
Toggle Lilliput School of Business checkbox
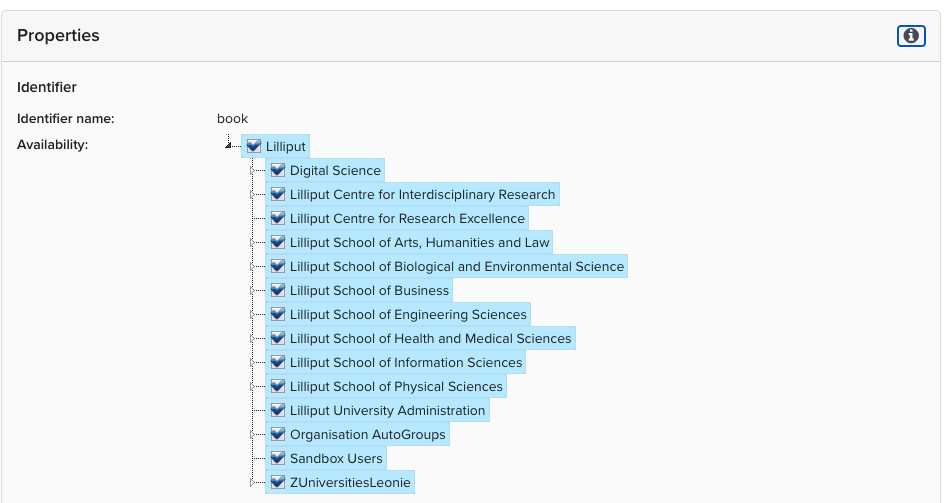point(278,291)
